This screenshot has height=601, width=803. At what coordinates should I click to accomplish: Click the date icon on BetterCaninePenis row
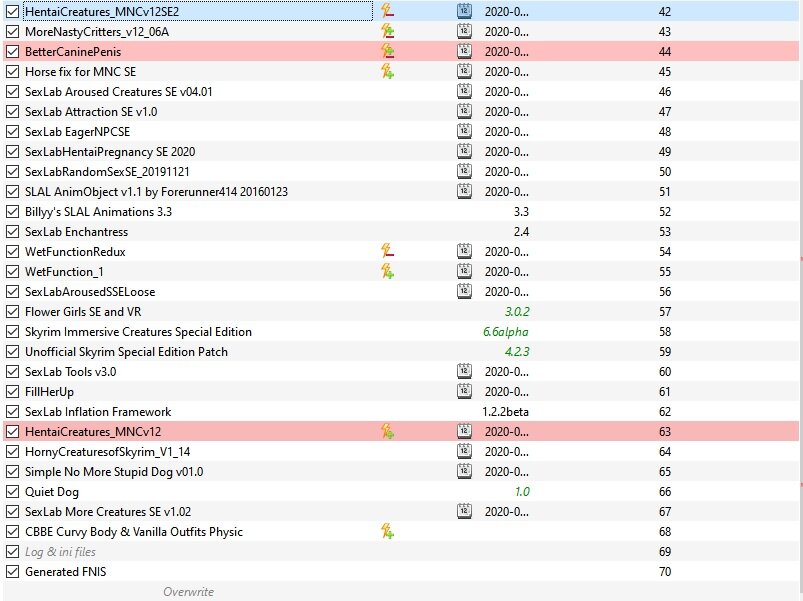point(464,51)
